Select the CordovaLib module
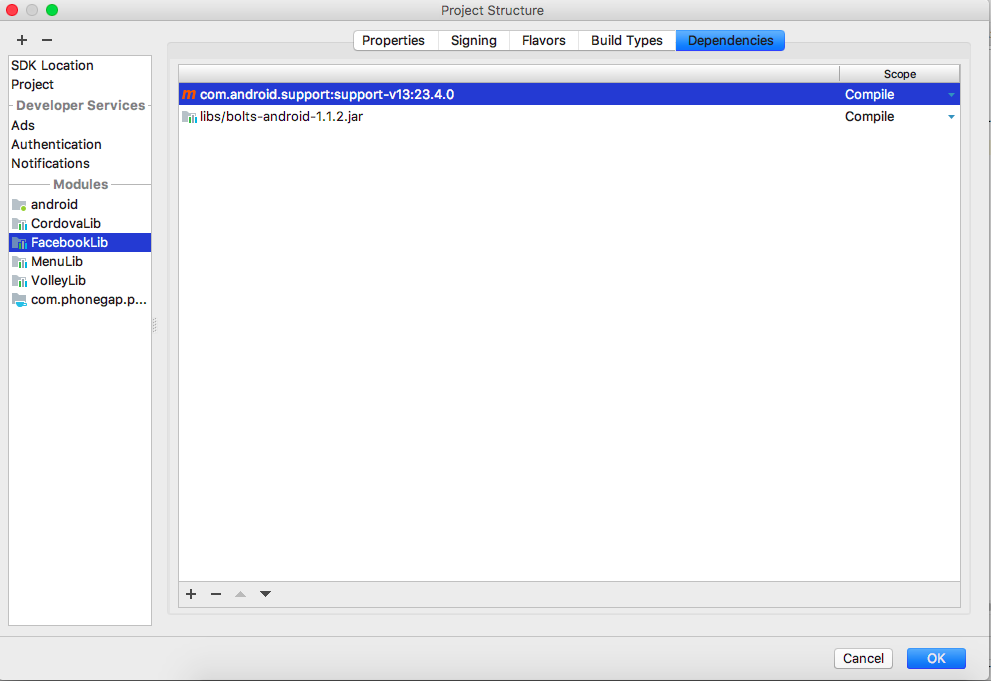 tap(65, 223)
